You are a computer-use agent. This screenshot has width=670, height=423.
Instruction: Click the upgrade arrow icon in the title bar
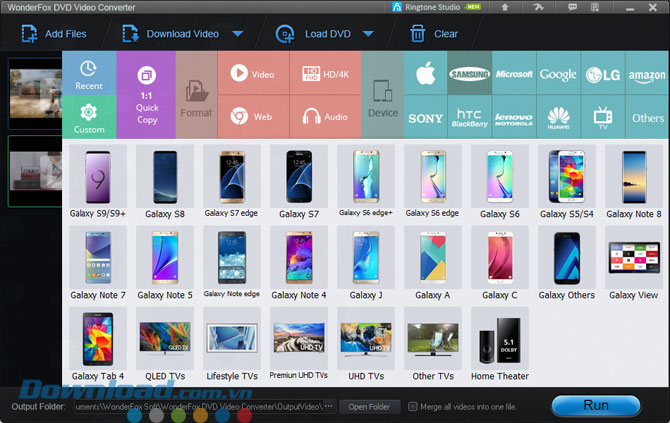click(505, 7)
